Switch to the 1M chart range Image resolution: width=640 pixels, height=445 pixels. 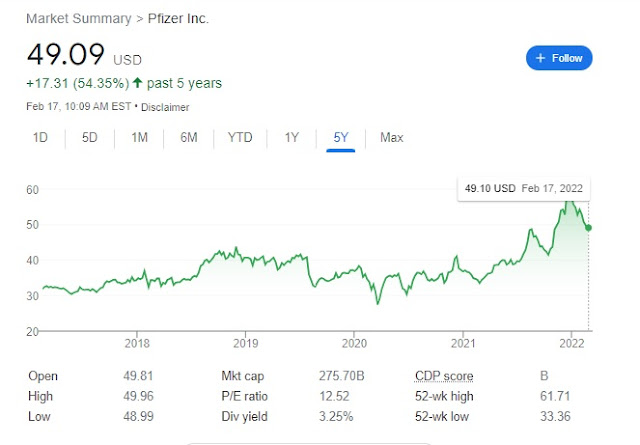(x=139, y=138)
